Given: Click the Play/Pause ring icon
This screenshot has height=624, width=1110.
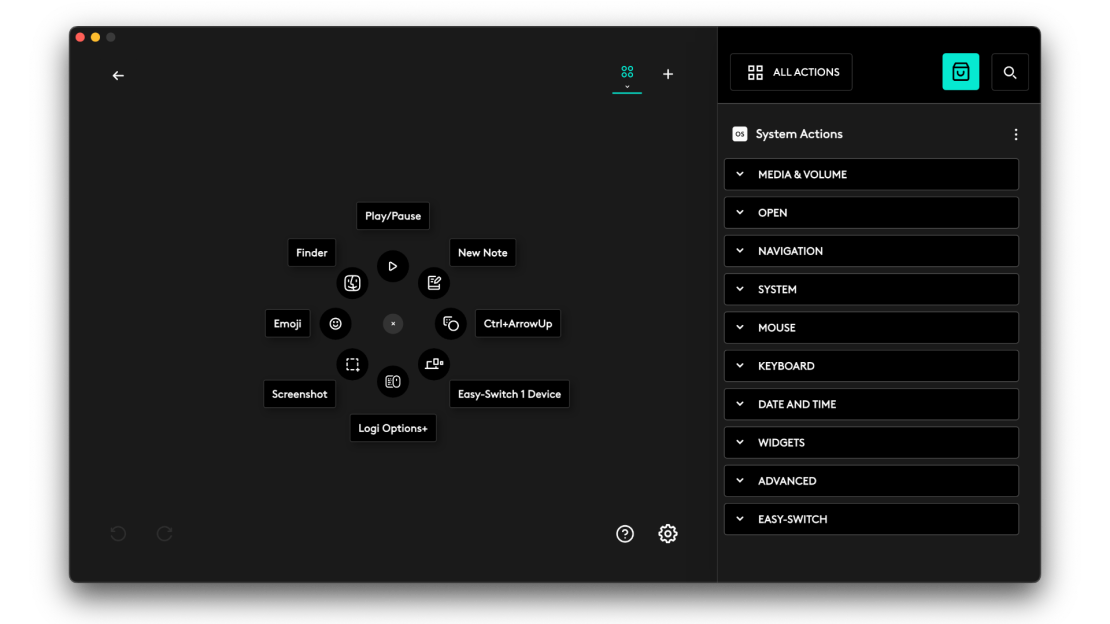Looking at the screenshot, I should point(393,266).
